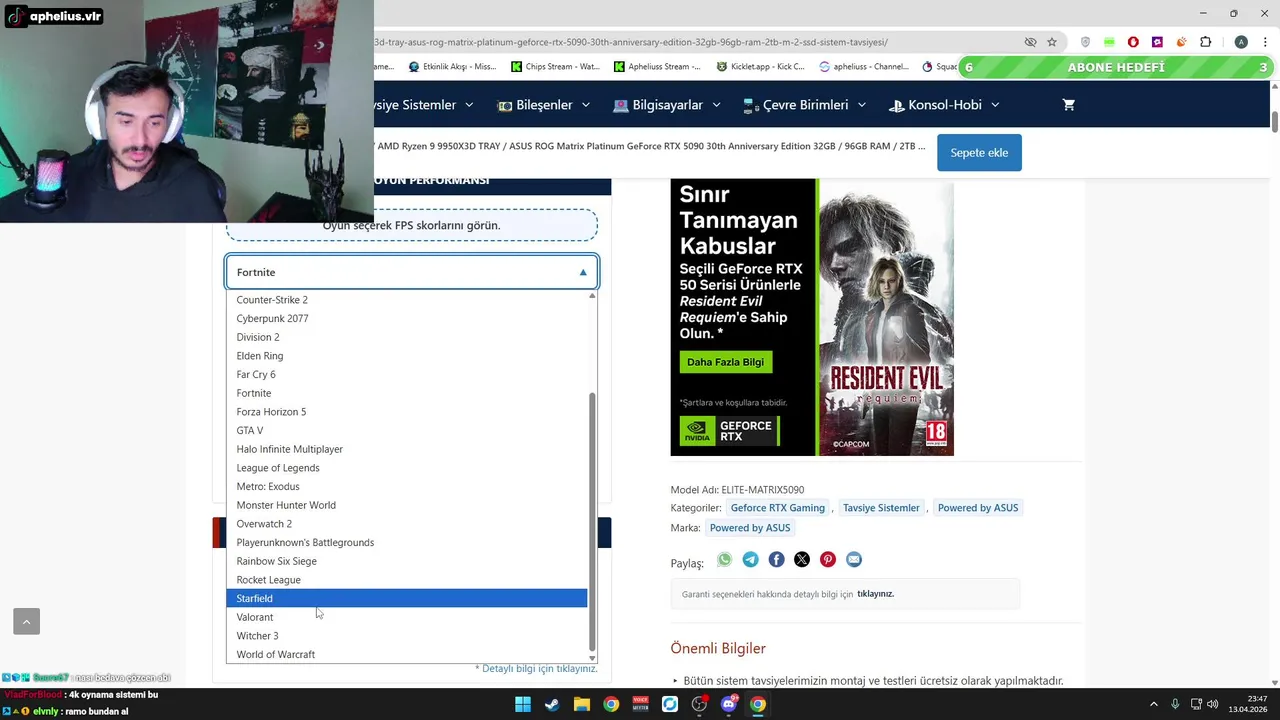Add product with Sepete ekle button
1280x720 pixels.
[x=979, y=153]
